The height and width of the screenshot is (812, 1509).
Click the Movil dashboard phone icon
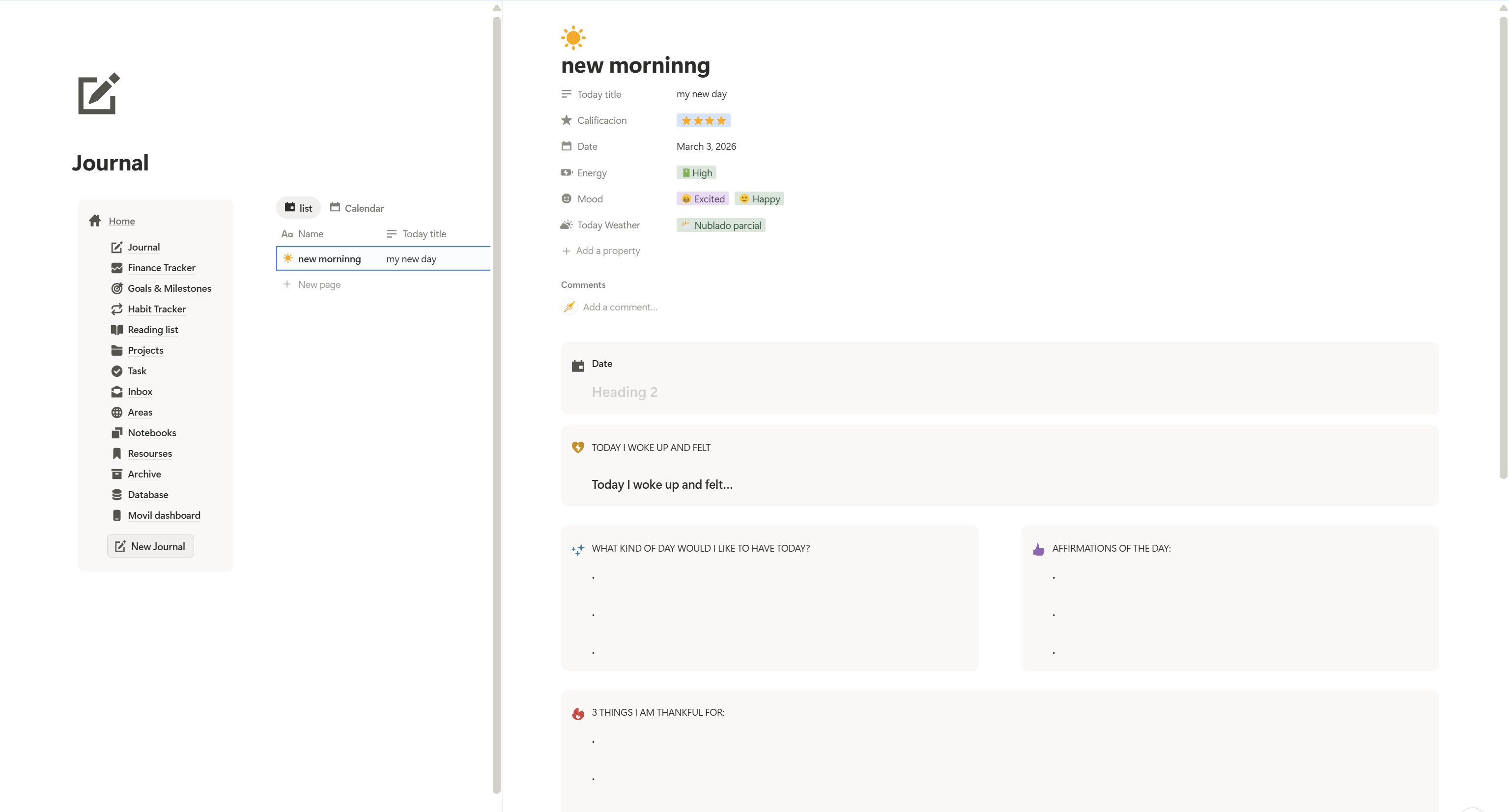[117, 515]
